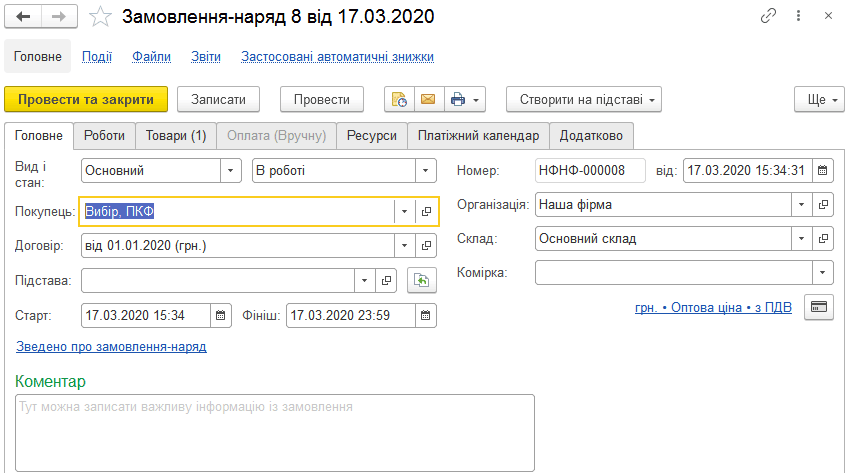Expand print options arrow next to printer

(x=476, y=99)
